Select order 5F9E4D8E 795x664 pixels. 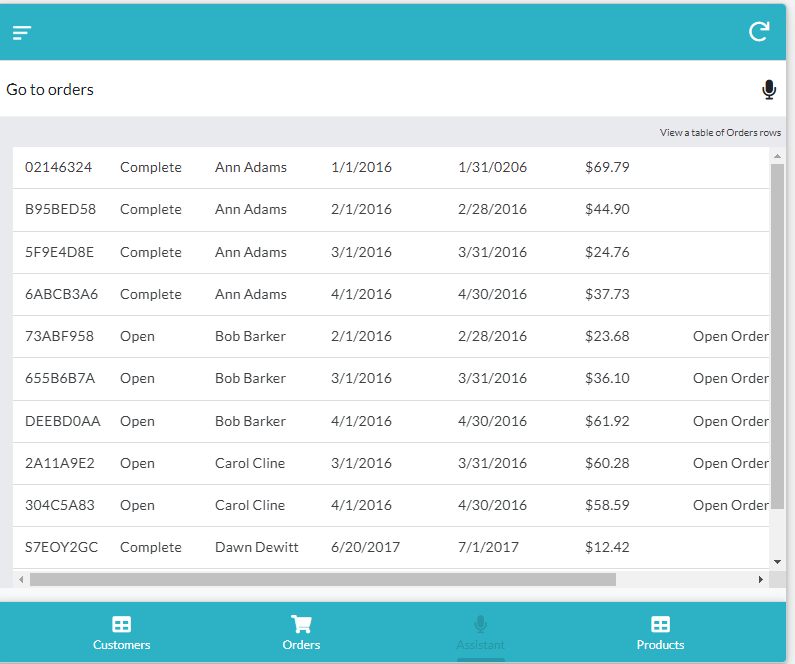point(59,252)
